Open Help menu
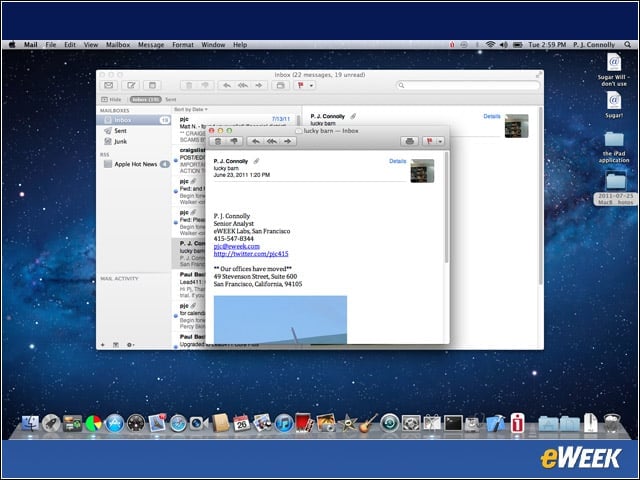This screenshot has height=480, width=640. coord(240,45)
